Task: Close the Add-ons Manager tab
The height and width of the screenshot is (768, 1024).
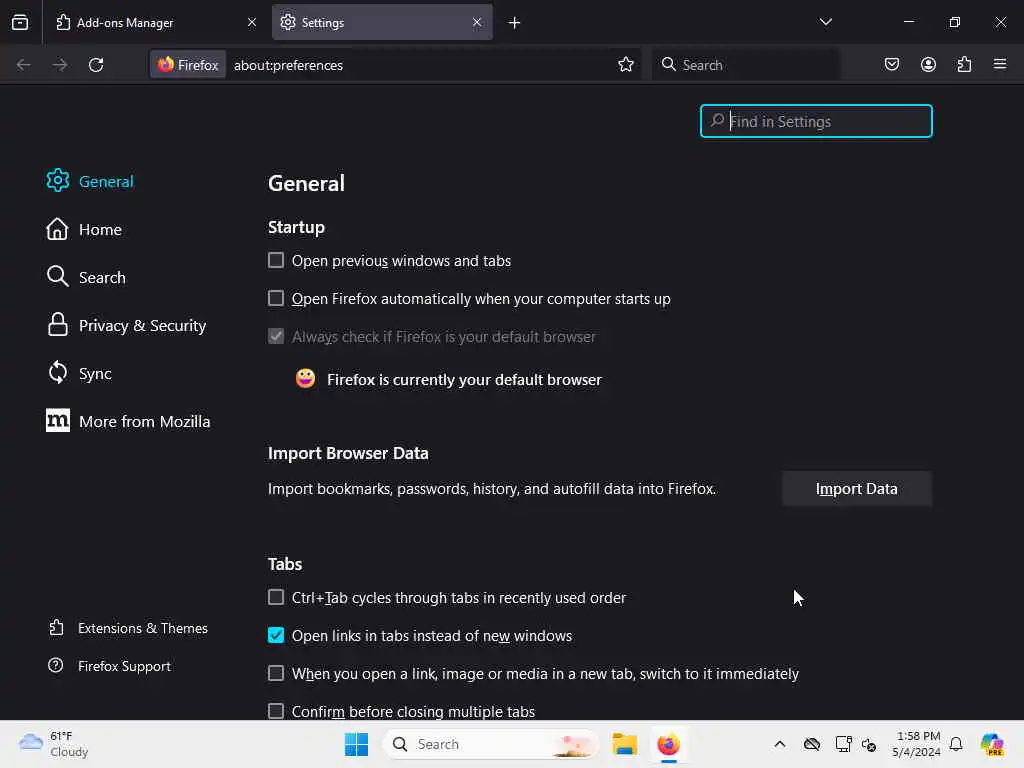Action: pyautogui.click(x=252, y=22)
